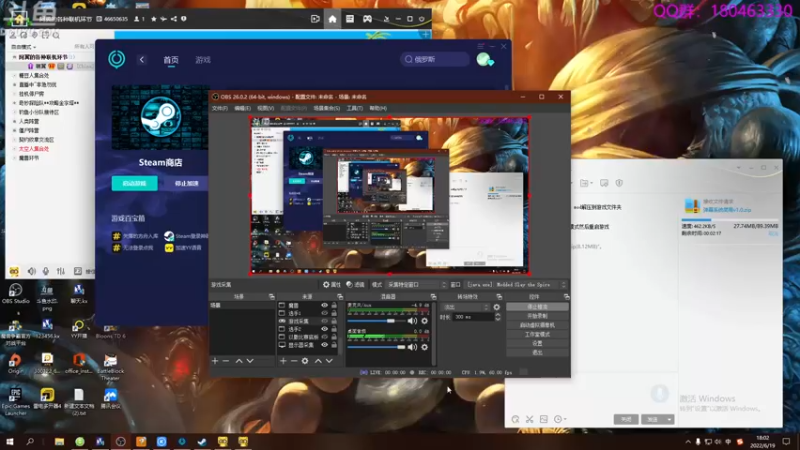This screenshot has width=800, height=450.
Task: Add a new source in OBS
Action: 283,361
